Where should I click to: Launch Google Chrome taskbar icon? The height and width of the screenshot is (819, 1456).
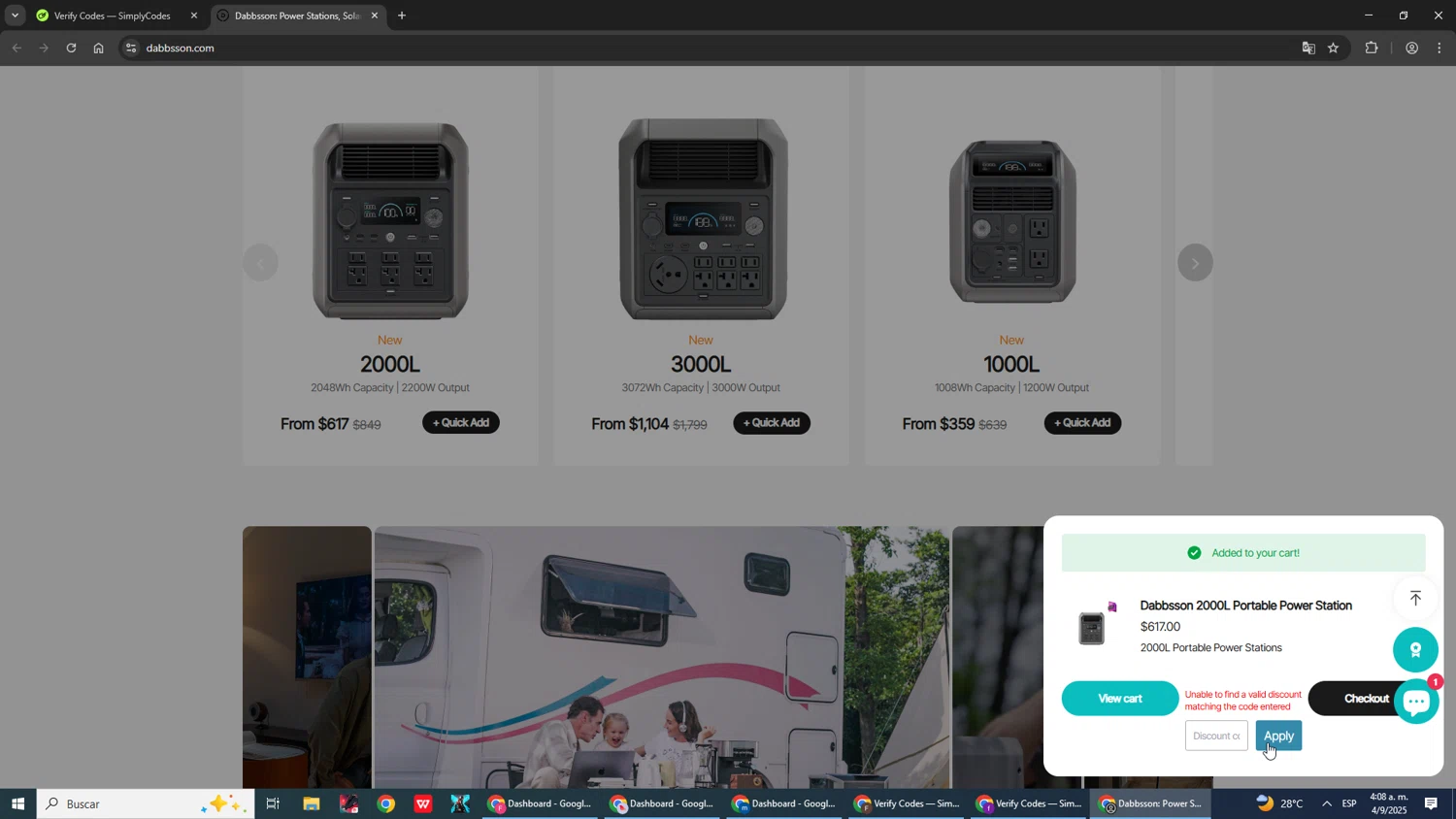[x=386, y=803]
